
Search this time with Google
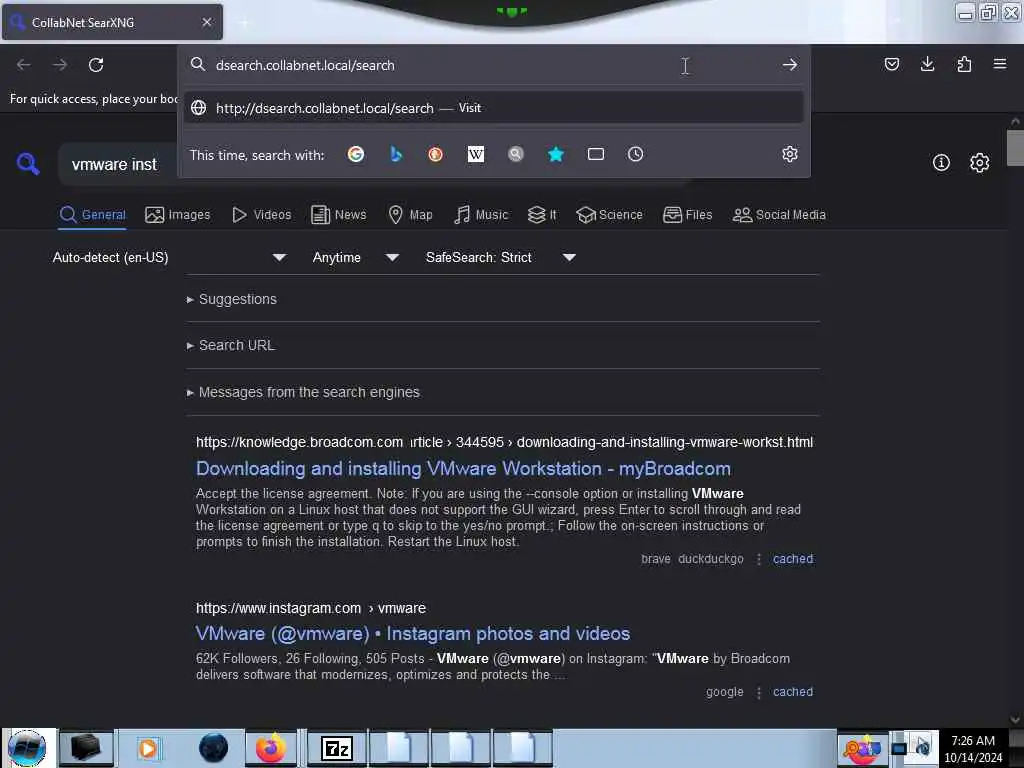point(356,154)
